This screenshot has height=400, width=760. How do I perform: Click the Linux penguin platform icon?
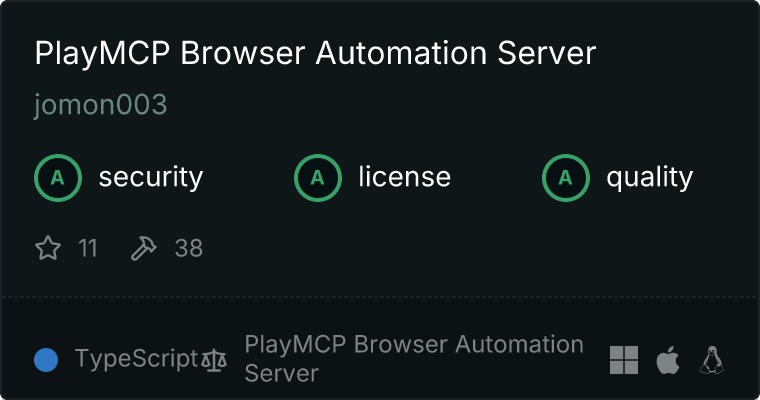tap(712, 360)
